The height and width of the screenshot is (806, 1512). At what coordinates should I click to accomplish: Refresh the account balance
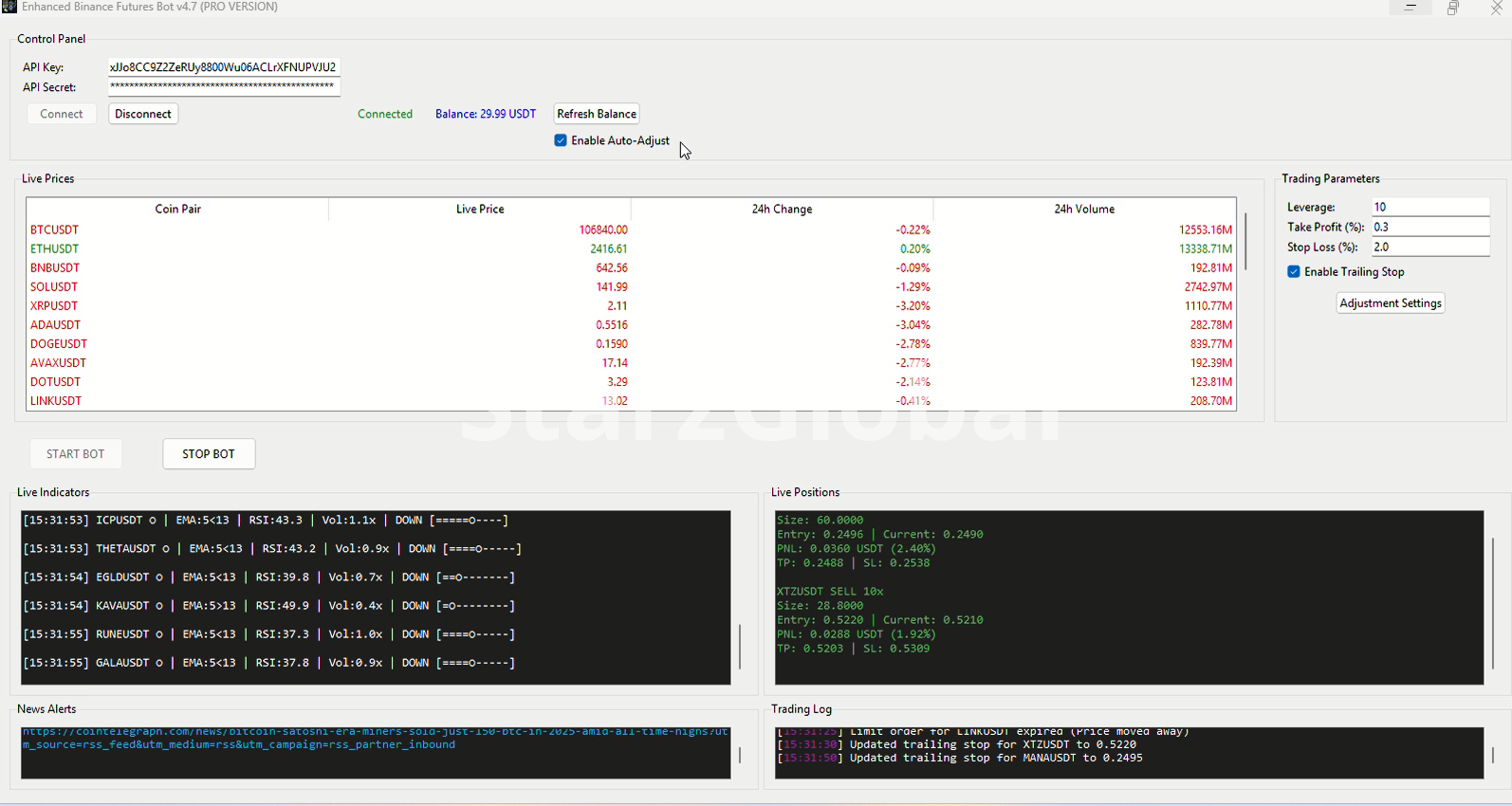[597, 114]
